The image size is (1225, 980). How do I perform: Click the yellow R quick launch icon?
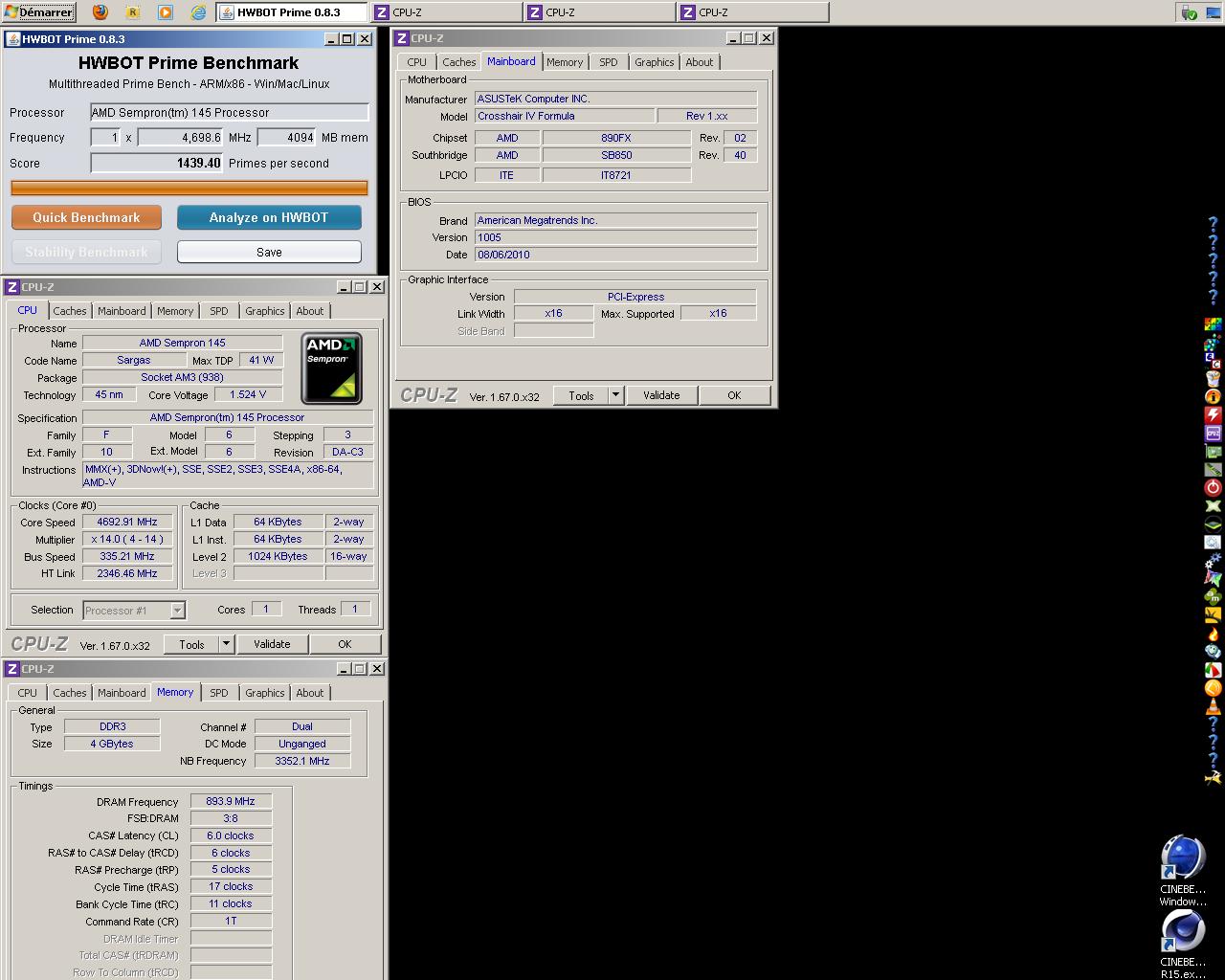tap(133, 12)
